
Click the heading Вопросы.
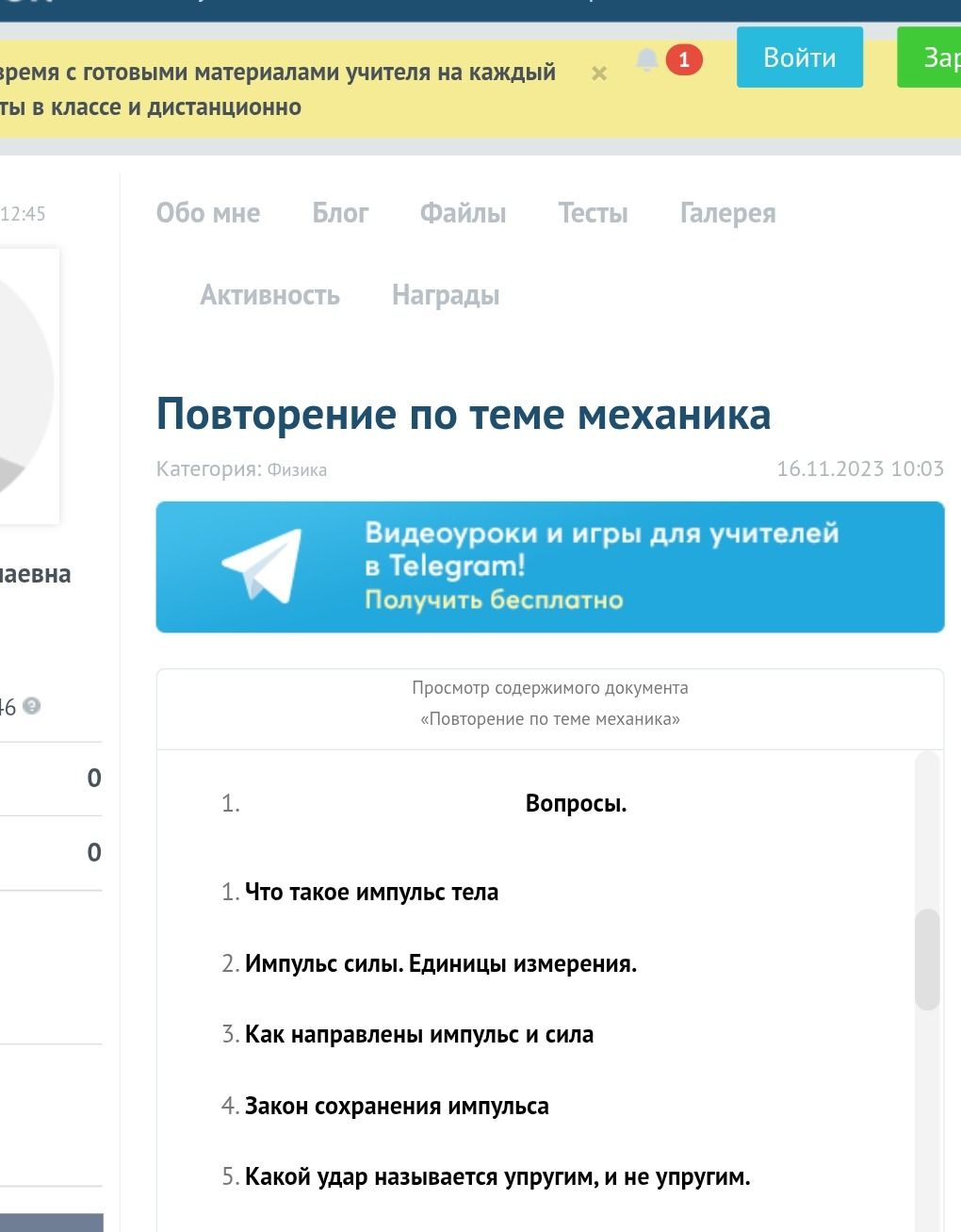click(x=576, y=804)
